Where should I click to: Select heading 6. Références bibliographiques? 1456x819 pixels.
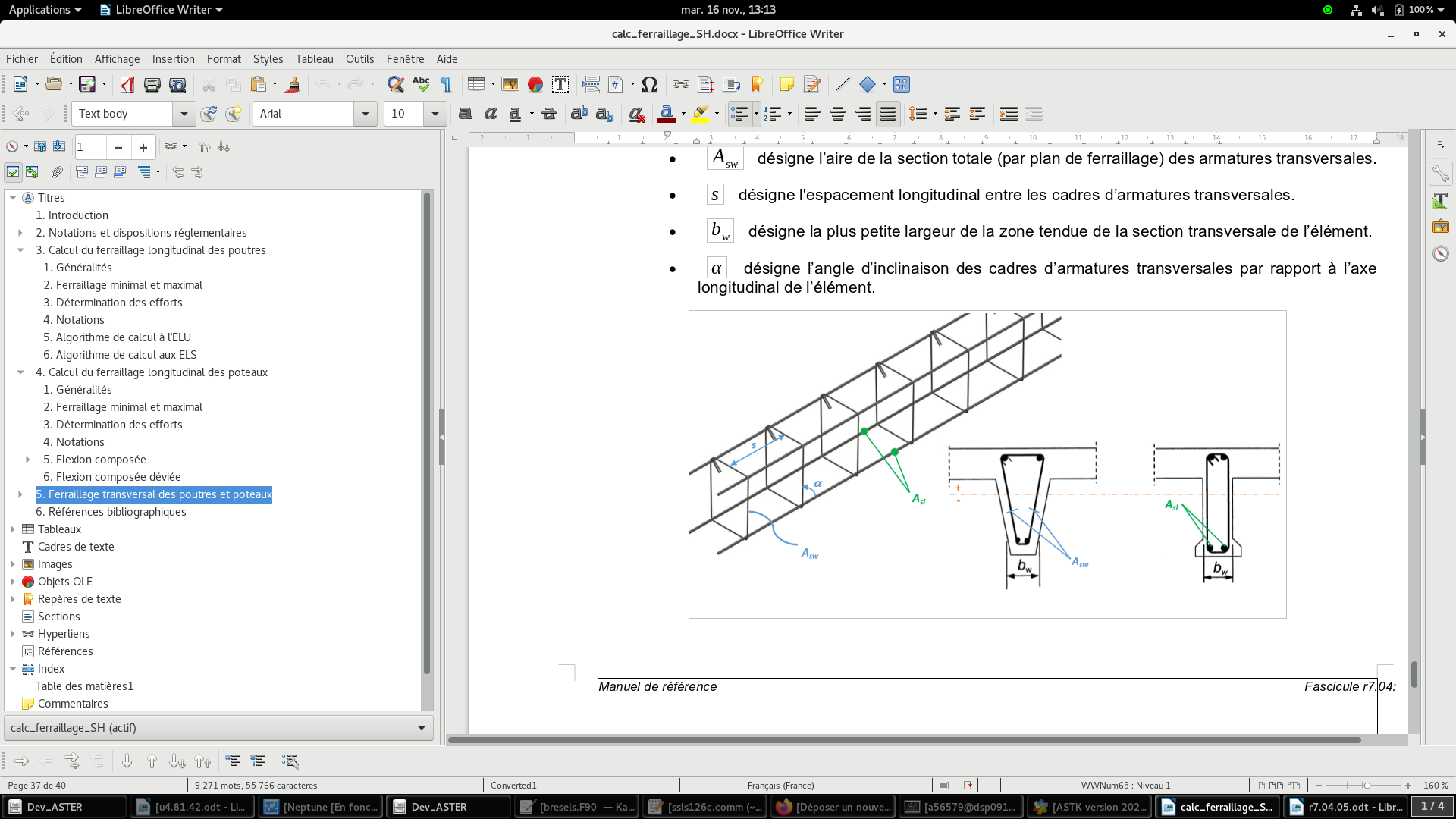tap(111, 512)
